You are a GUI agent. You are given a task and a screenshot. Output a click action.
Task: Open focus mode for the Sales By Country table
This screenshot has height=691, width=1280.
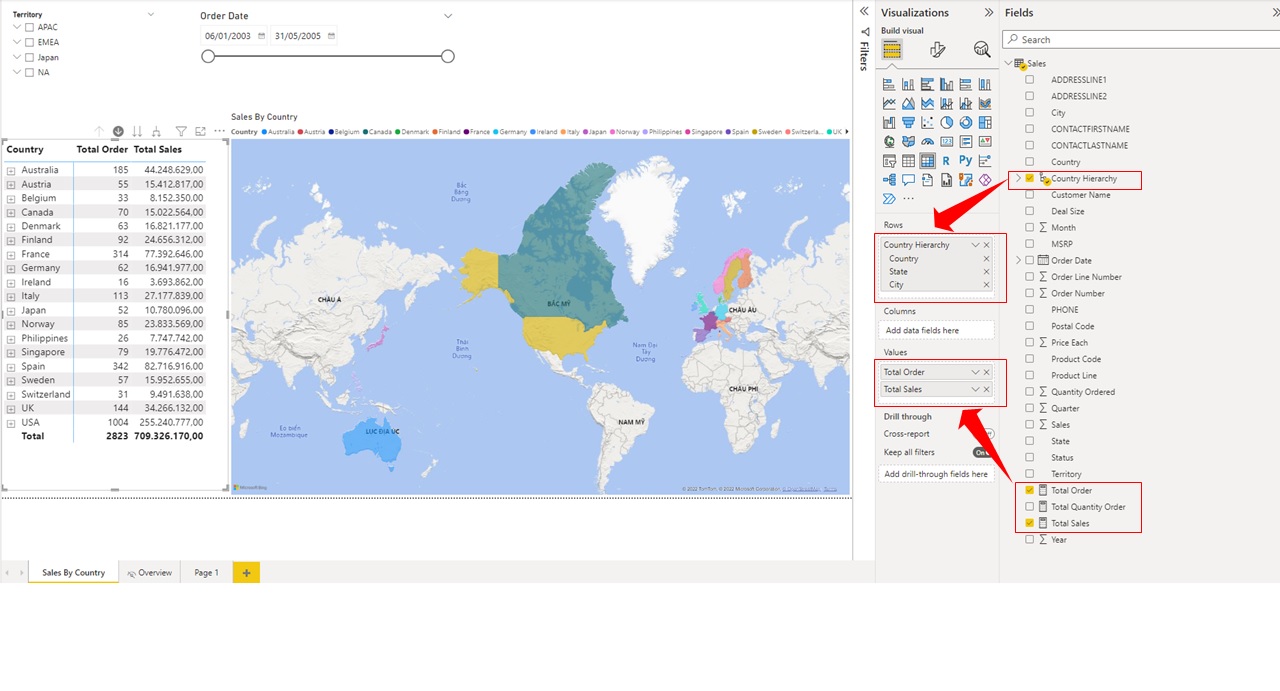tap(203, 131)
